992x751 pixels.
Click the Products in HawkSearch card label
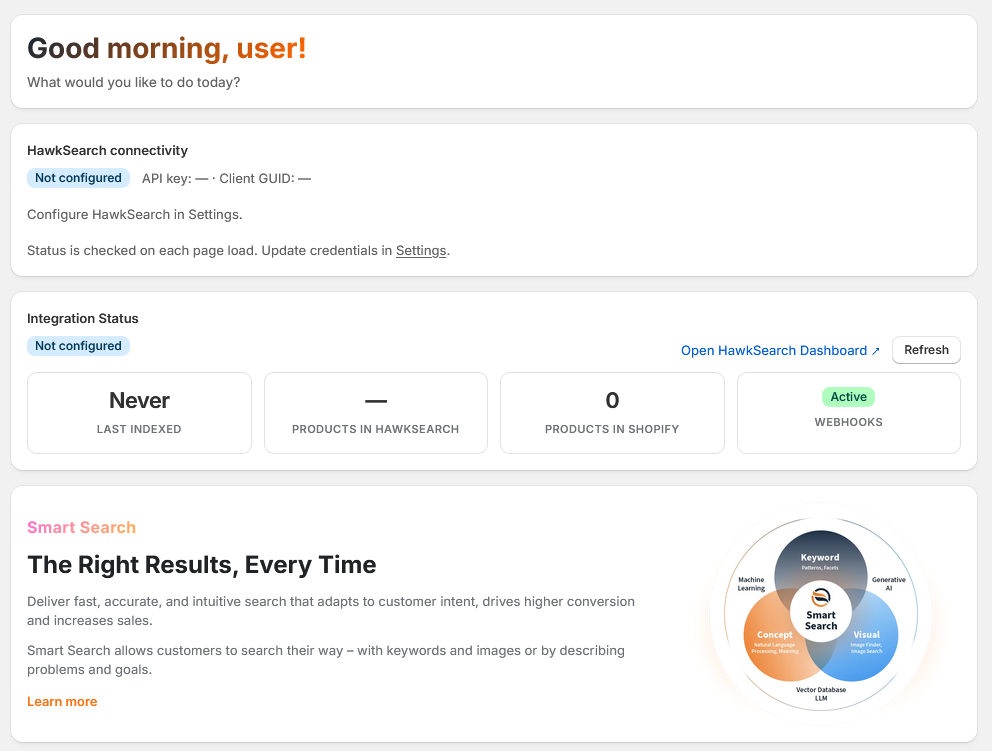click(375, 429)
